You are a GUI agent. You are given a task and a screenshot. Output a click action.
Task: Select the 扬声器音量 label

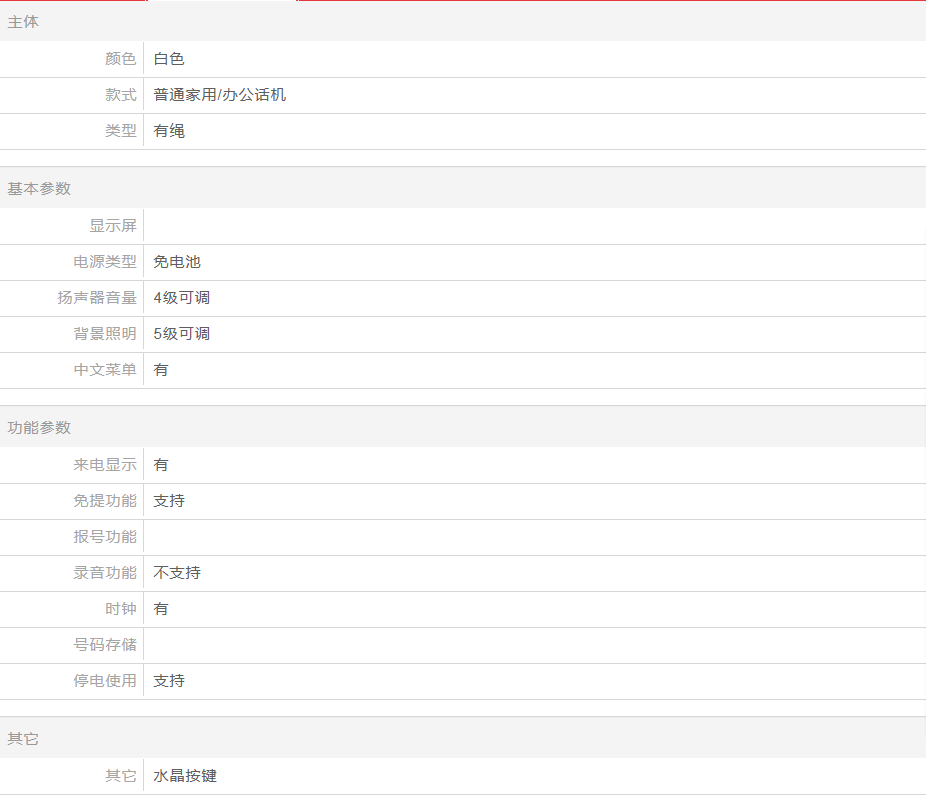coord(97,298)
